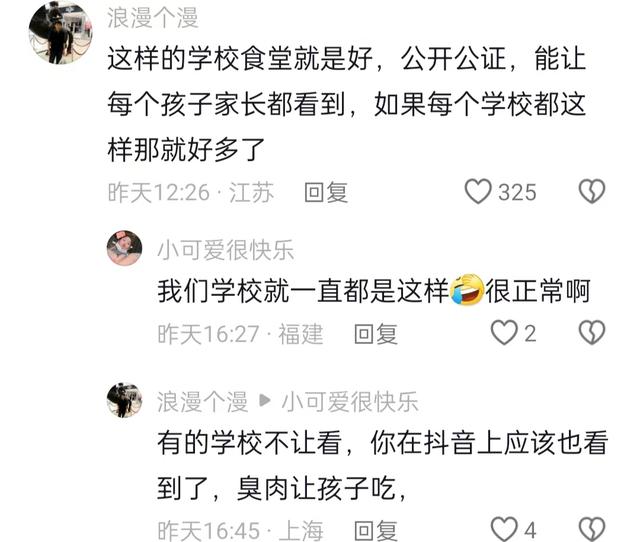The height and width of the screenshot is (542, 640).
Task: Reply to the 昨天16:27 福建 comment
Action: click(376, 334)
